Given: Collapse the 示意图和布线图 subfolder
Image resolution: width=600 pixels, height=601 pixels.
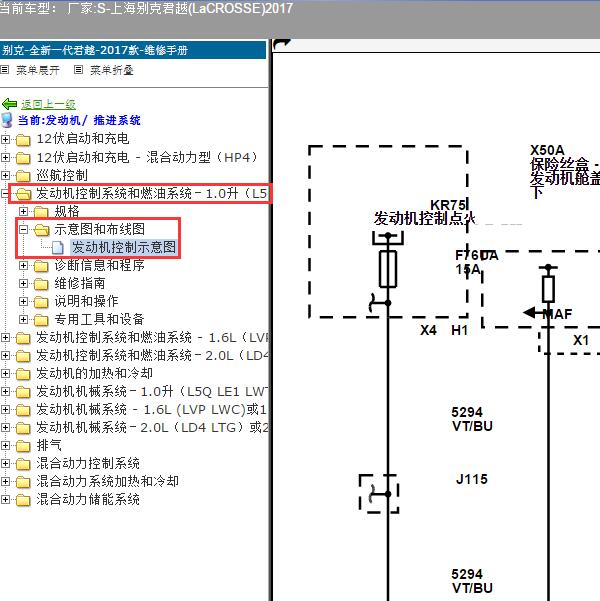Looking at the screenshot, I should (23, 229).
